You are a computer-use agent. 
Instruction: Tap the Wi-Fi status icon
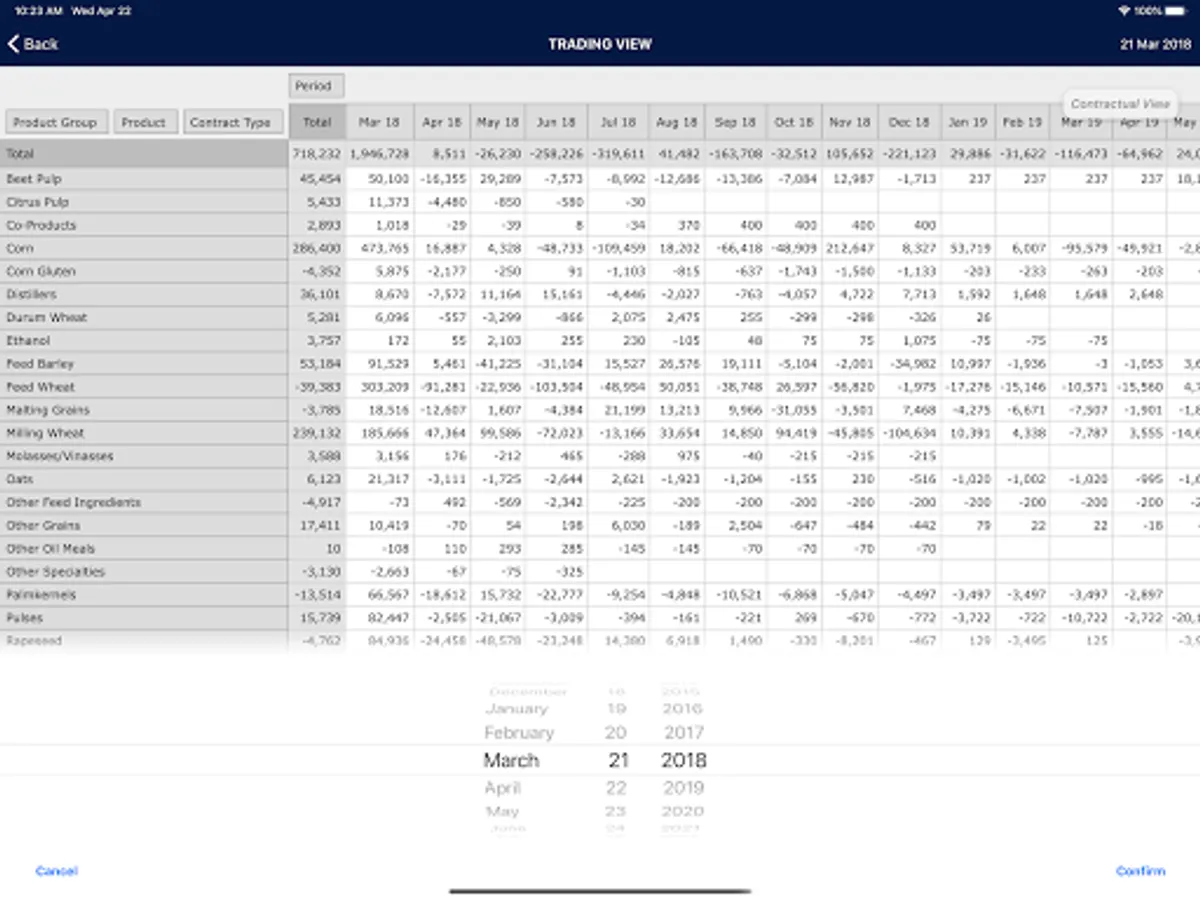(x=1125, y=10)
